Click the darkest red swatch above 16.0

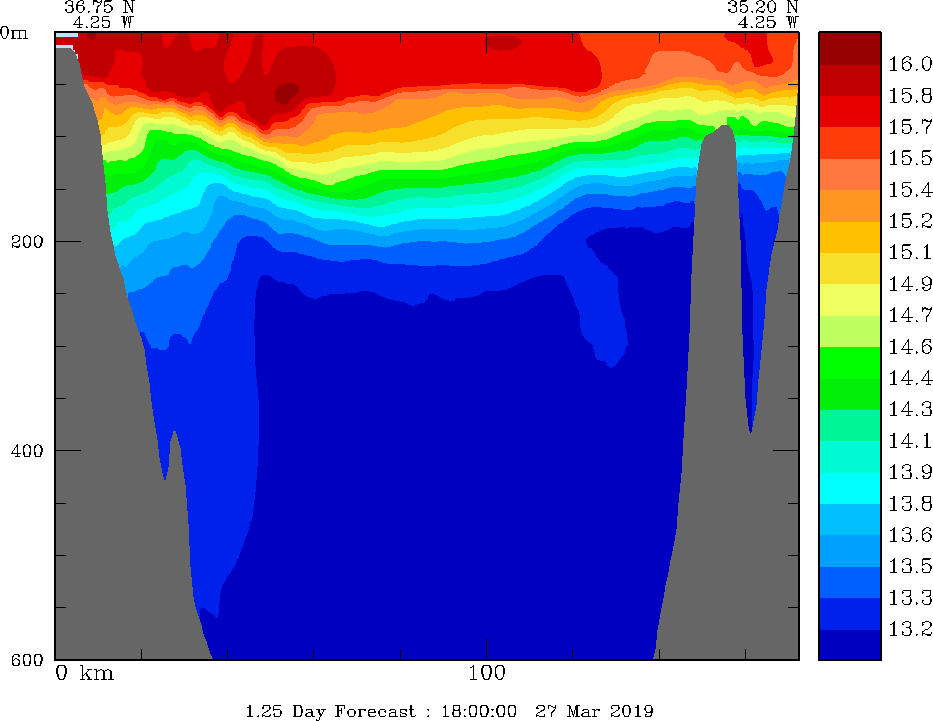[x=850, y=48]
